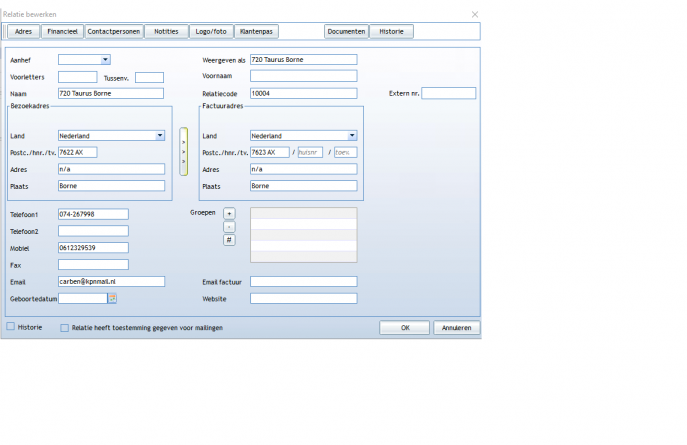Toggle the Historie checkbox
This screenshot has height=445, width=687.
coord(11,326)
